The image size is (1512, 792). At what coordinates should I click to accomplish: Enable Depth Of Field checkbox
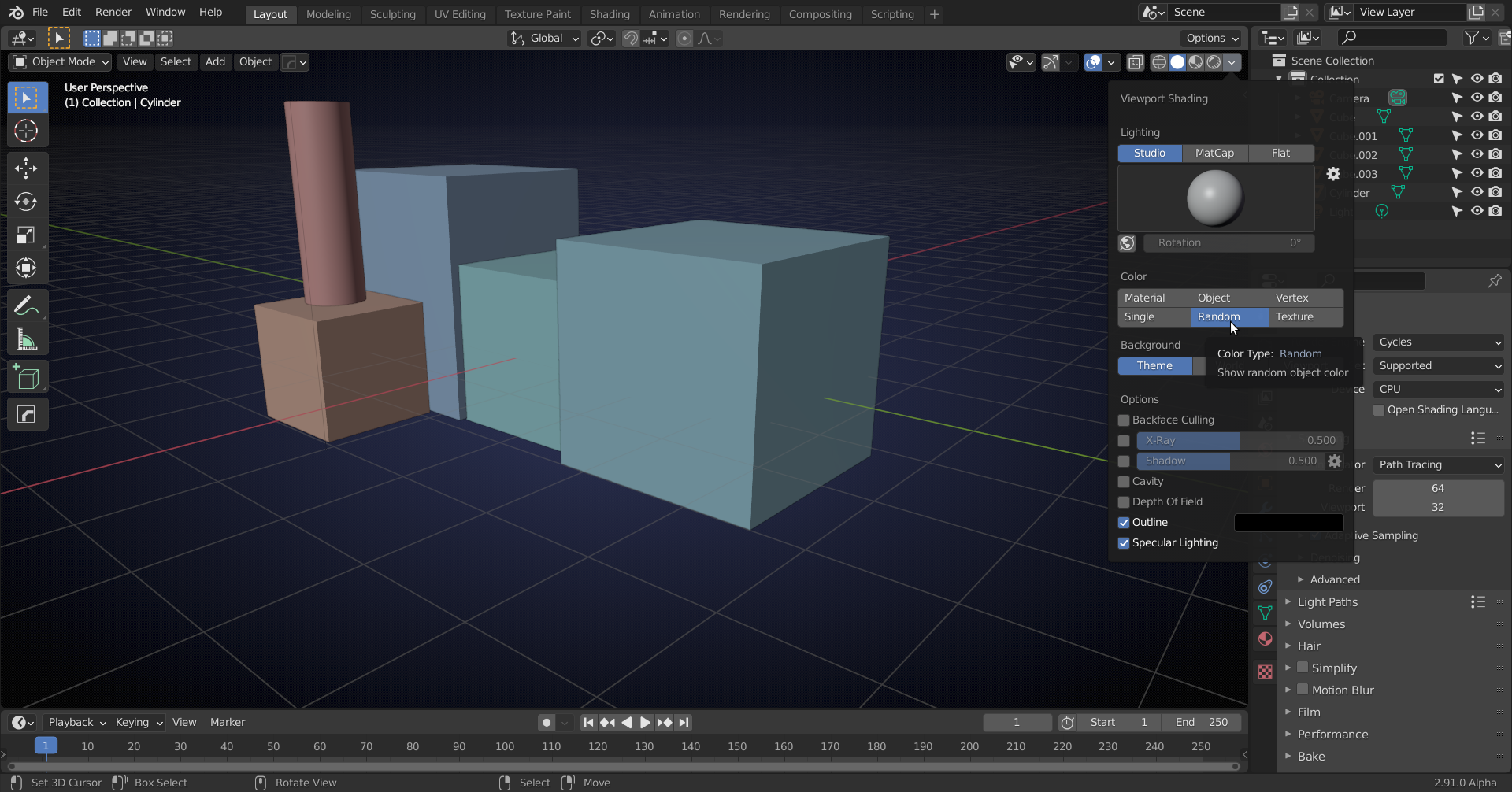[1124, 502]
